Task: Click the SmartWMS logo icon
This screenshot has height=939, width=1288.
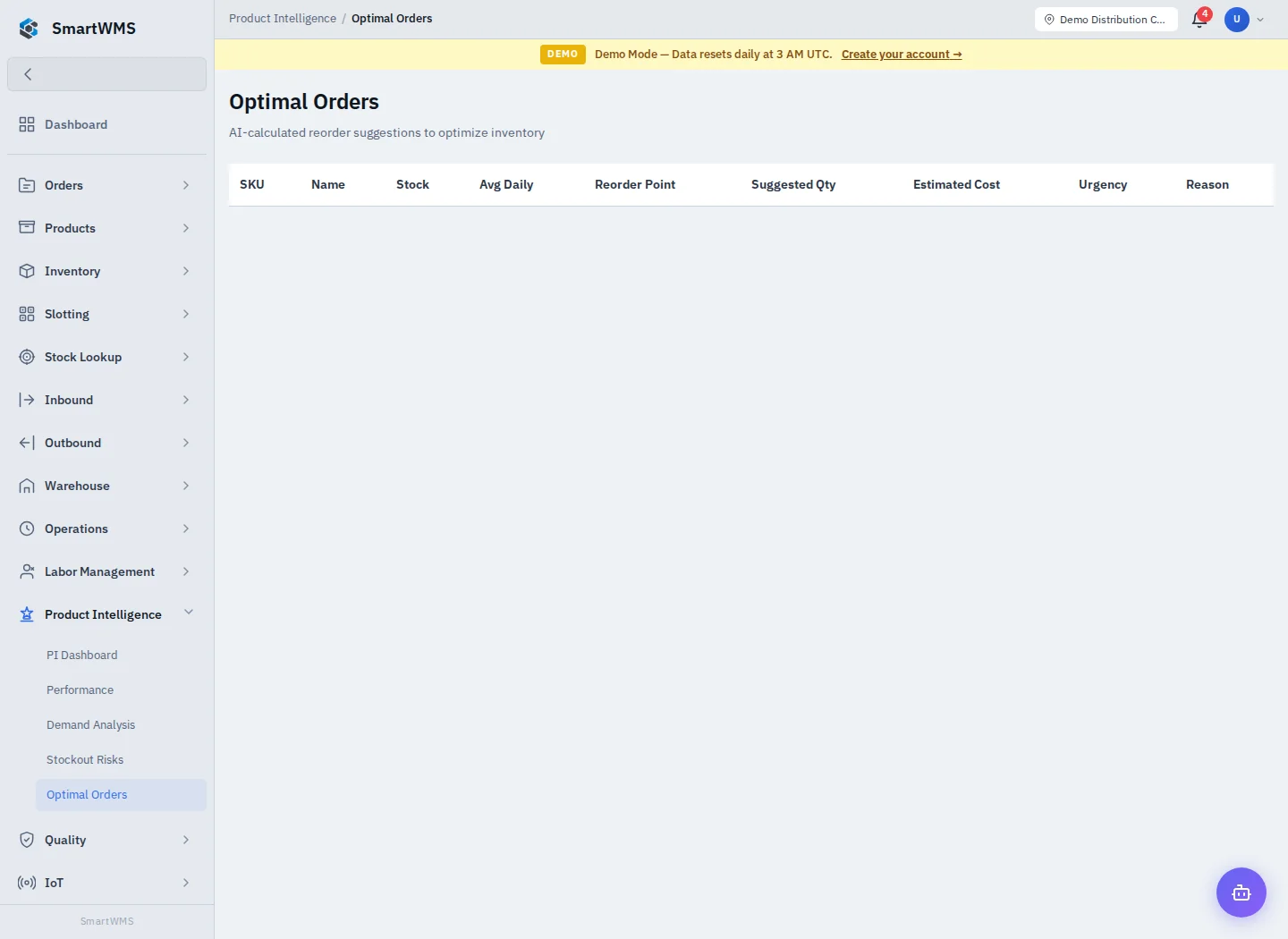Action: coord(29,29)
